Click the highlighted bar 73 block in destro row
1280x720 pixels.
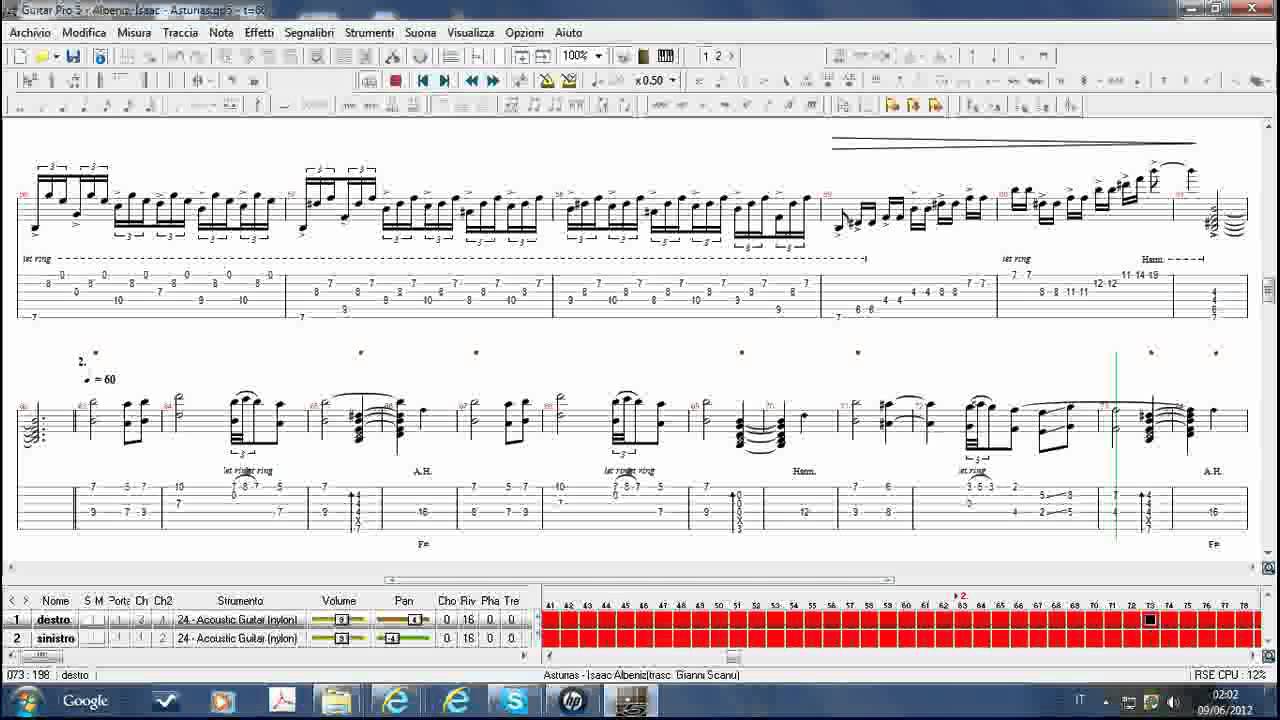click(1150, 620)
